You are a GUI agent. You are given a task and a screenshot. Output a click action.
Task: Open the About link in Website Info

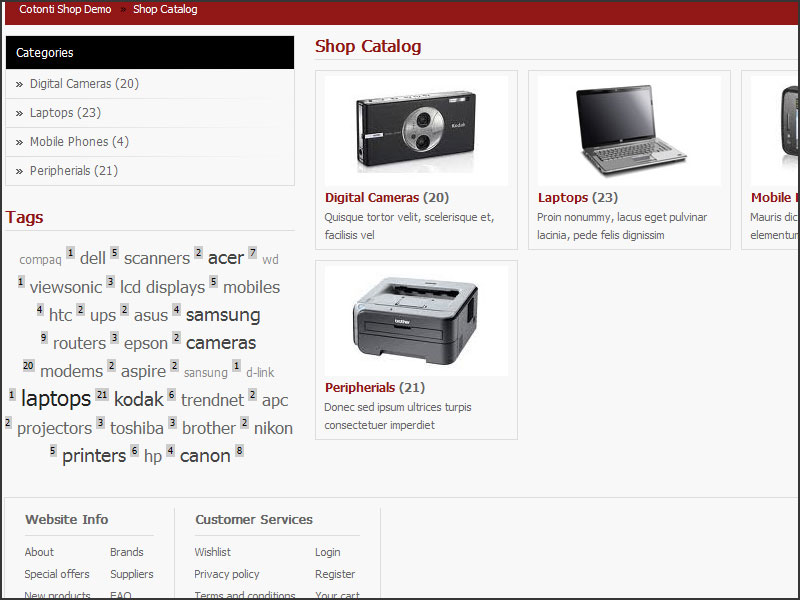[x=39, y=552]
